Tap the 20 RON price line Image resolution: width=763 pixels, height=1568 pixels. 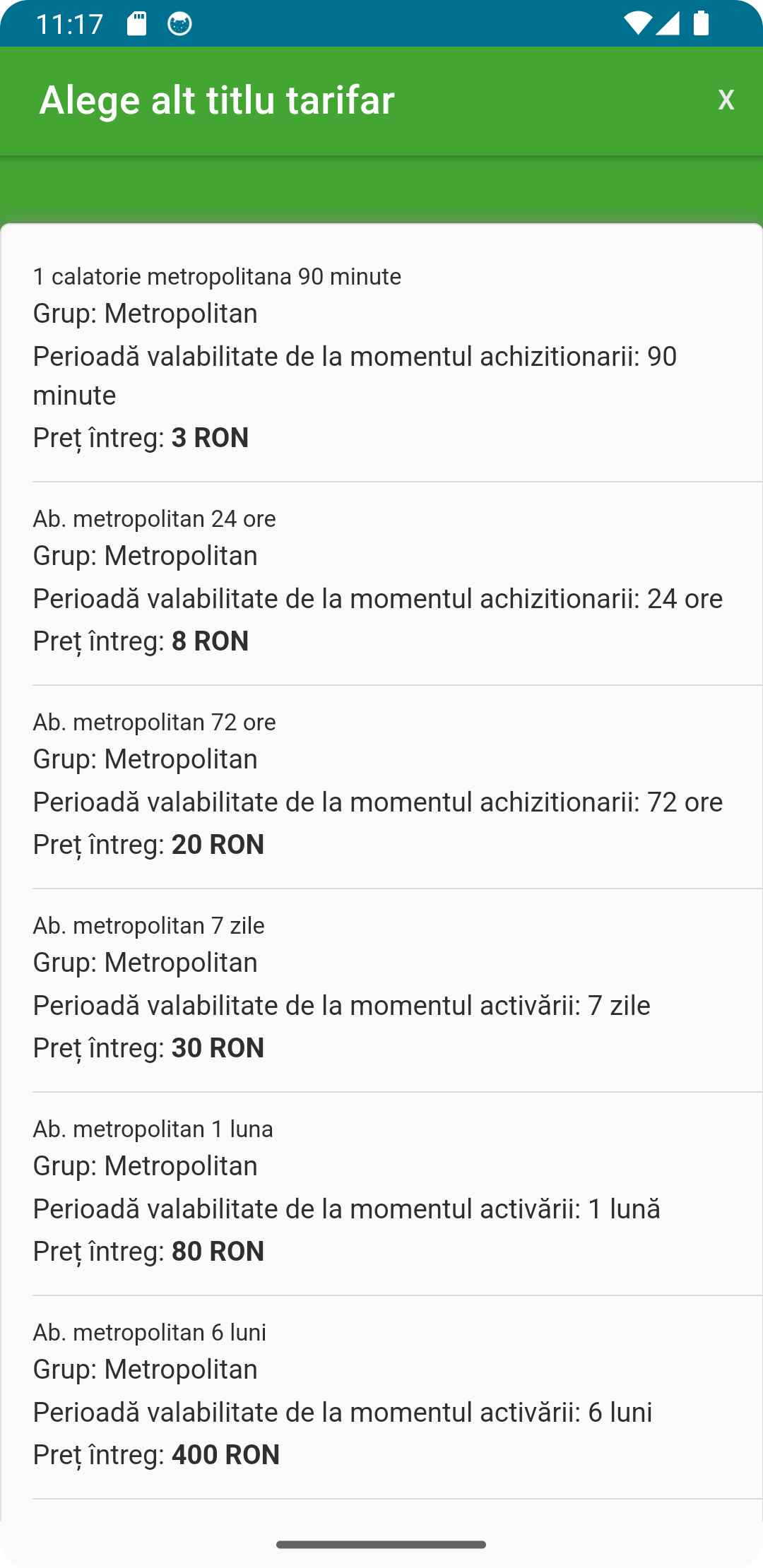pos(148,845)
